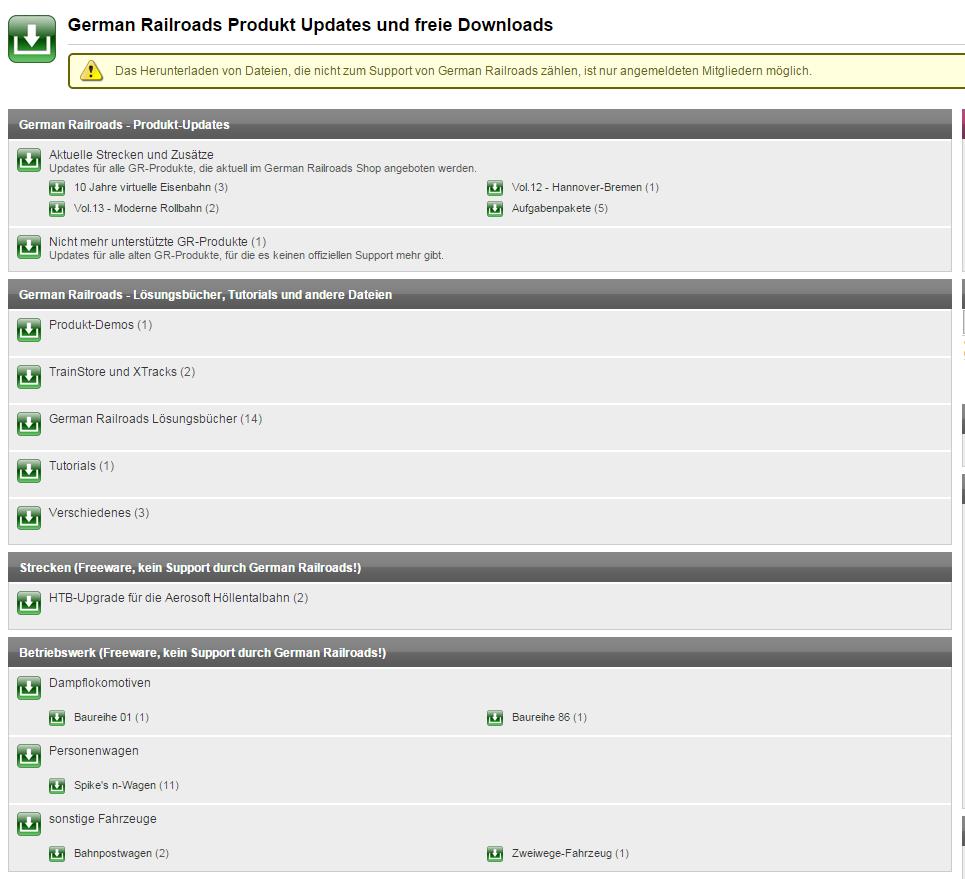Click the green icon beside TrainStore und XTracks
Viewport: 965px width, 879px height.
click(x=29, y=377)
